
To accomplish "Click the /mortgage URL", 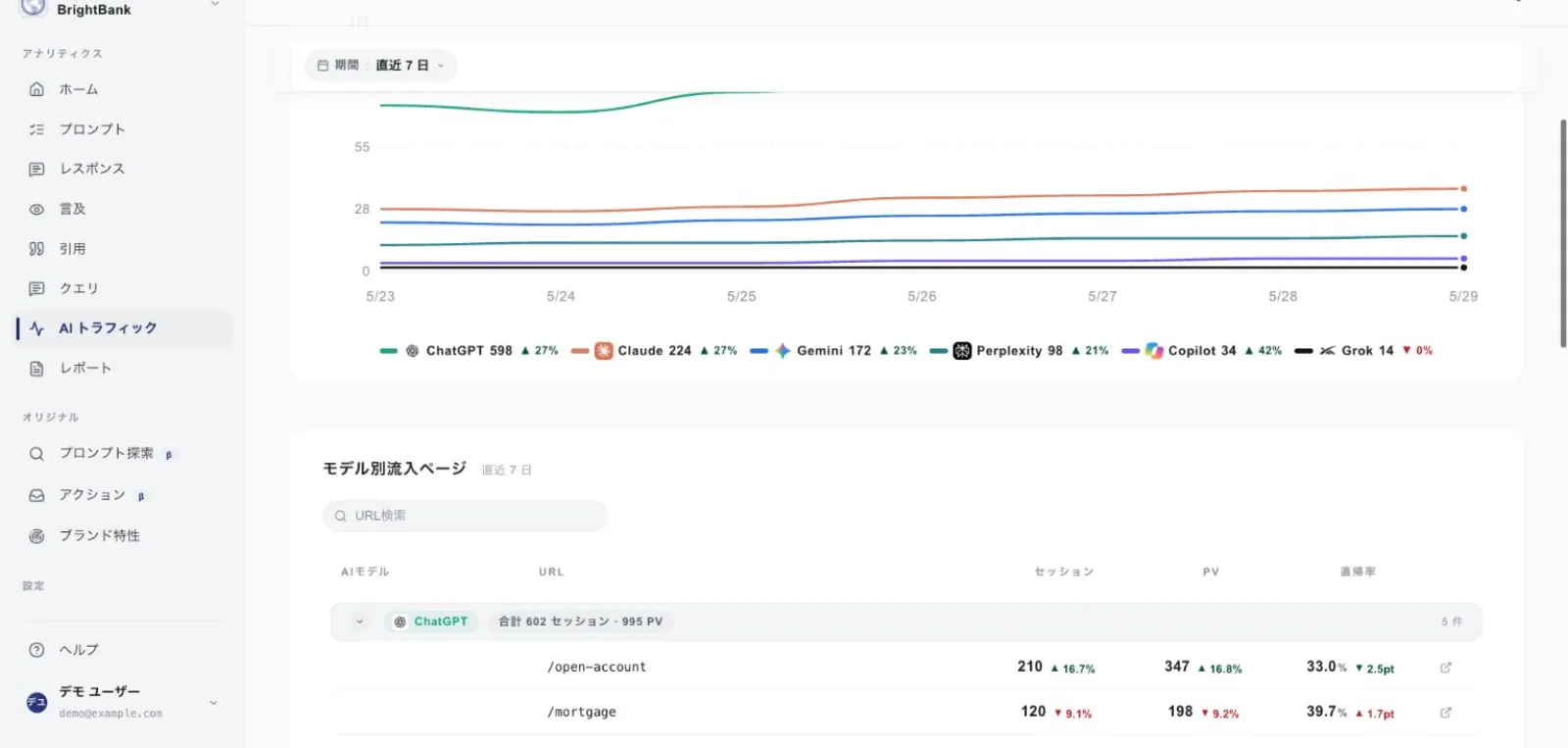I will point(582,713).
